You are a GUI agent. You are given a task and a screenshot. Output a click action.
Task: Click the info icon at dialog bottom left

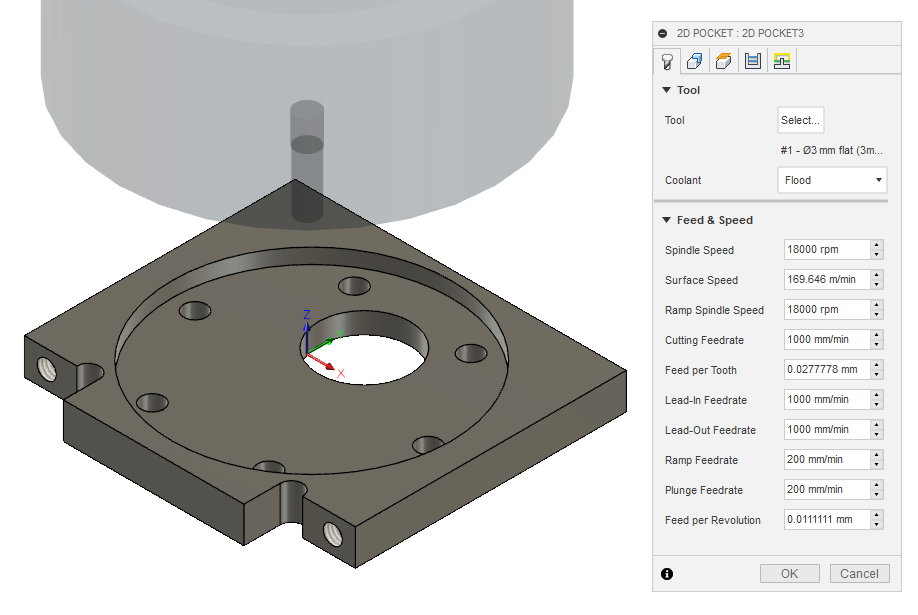pyautogui.click(x=667, y=573)
